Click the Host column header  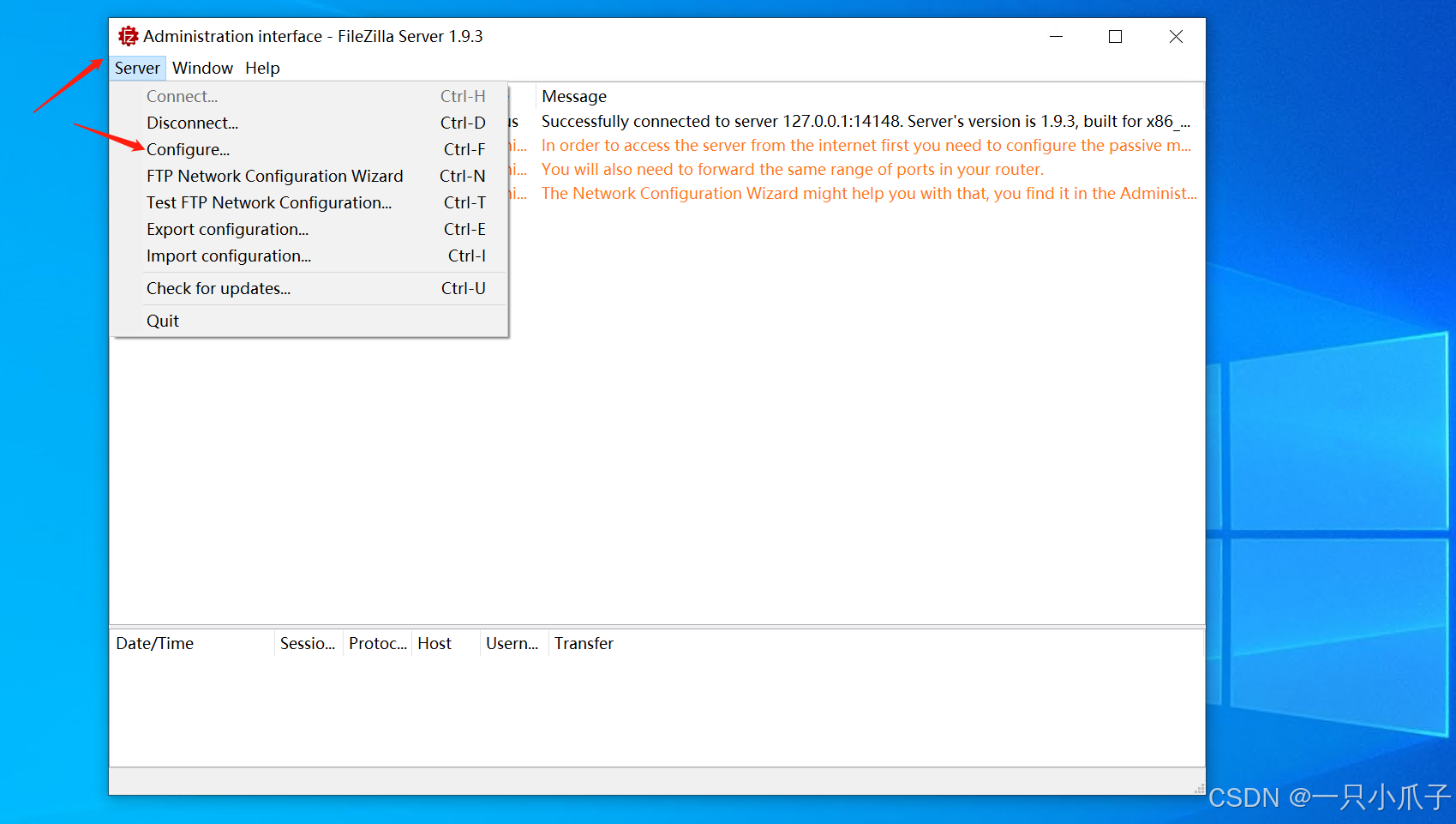(x=446, y=643)
